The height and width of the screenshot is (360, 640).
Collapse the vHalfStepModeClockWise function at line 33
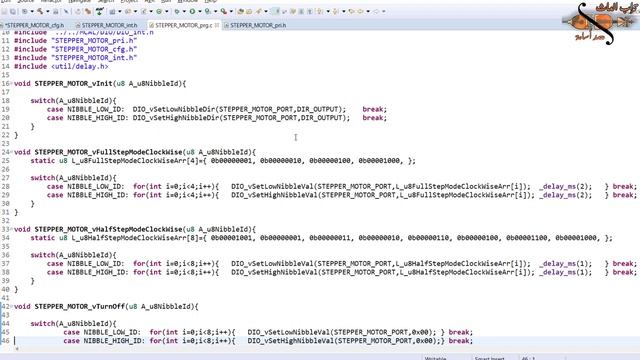(11, 229)
